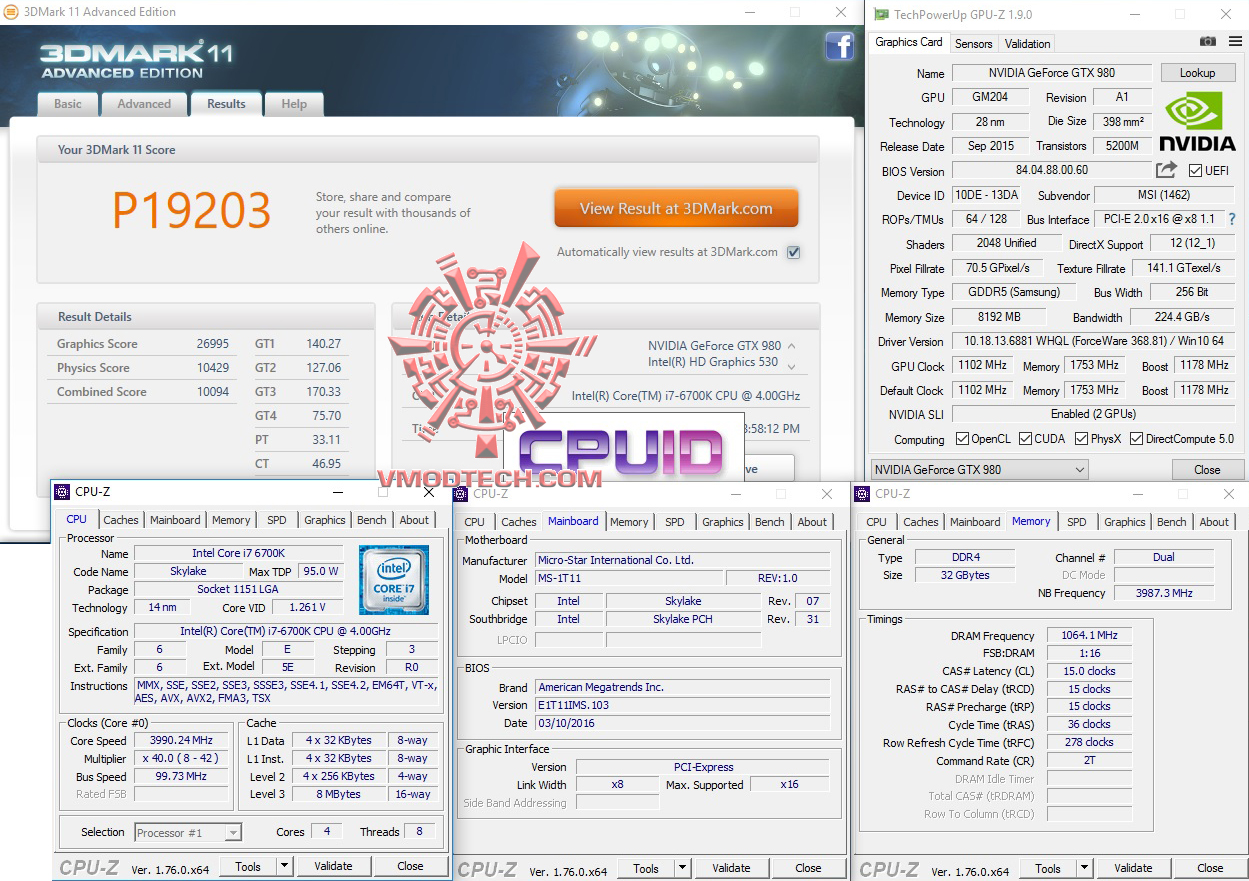Toggle the PhysX computing checkbox
1249x881 pixels.
click(x=1082, y=439)
